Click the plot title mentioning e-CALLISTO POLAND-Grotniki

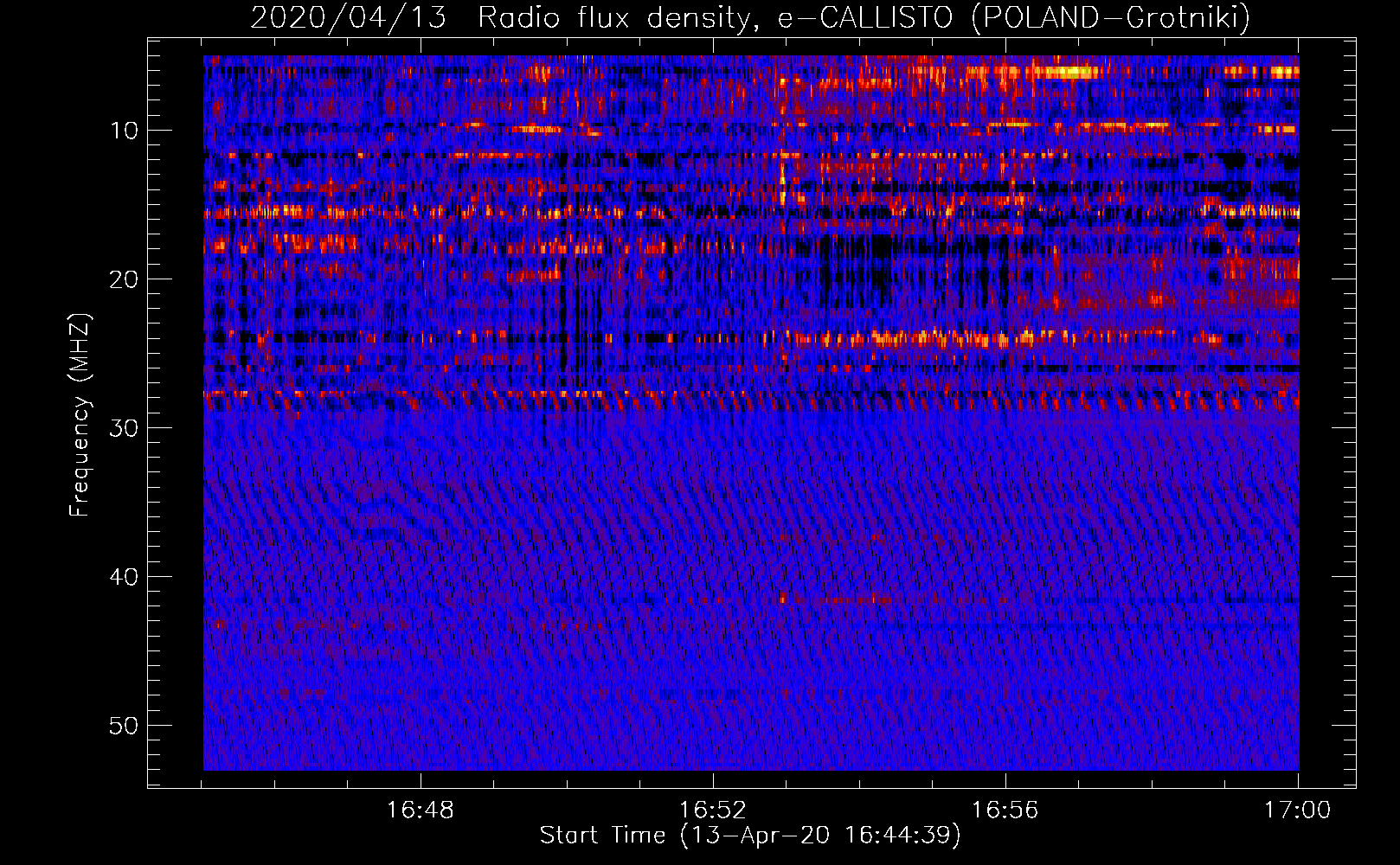750,17
